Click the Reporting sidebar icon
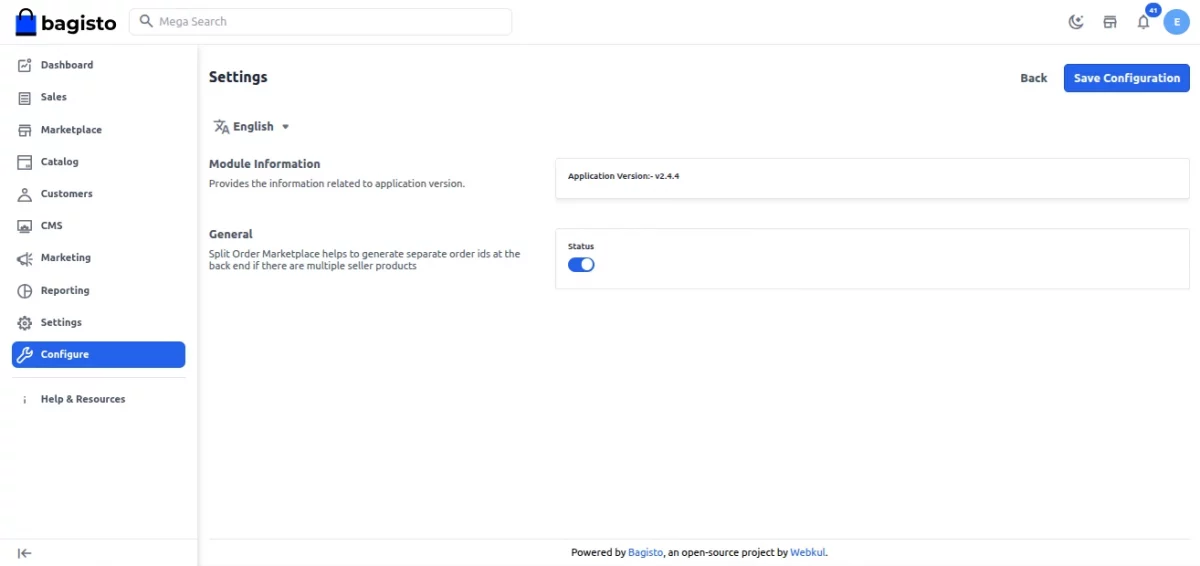Viewport: 1200px width, 566px height. [x=25, y=291]
